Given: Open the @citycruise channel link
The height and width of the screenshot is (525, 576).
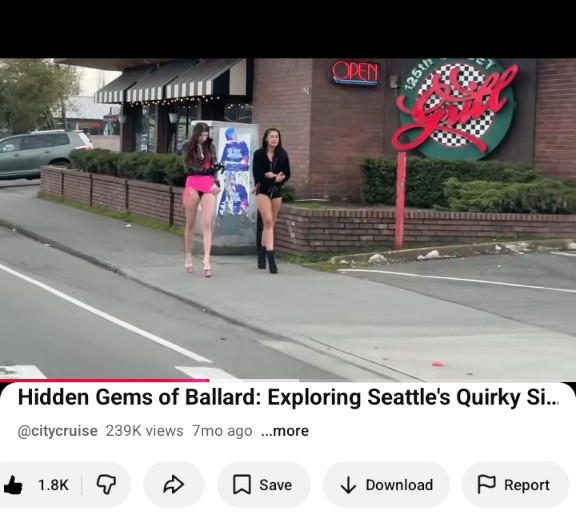Looking at the screenshot, I should coord(58,431).
